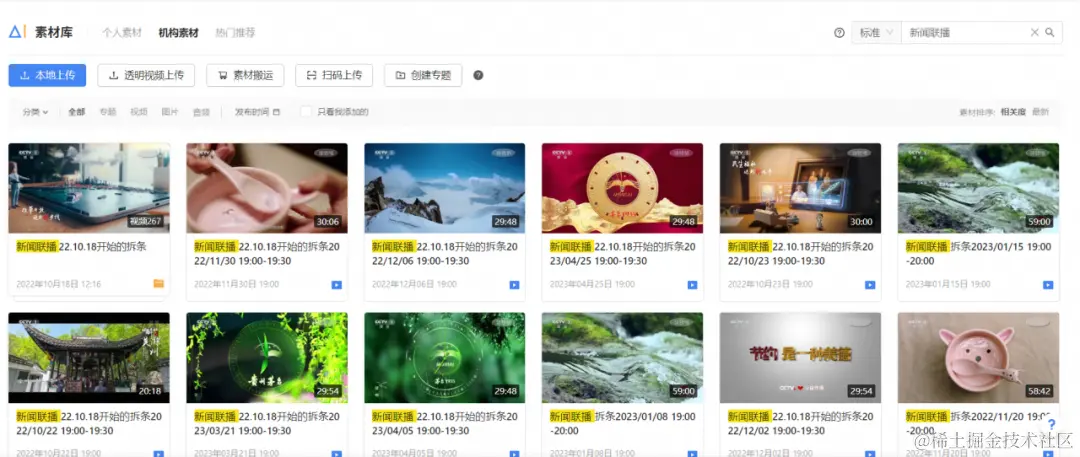Open 节约 grey thumbnail of 2022/12/02
The width and height of the screenshot is (1080, 457).
tap(800, 358)
